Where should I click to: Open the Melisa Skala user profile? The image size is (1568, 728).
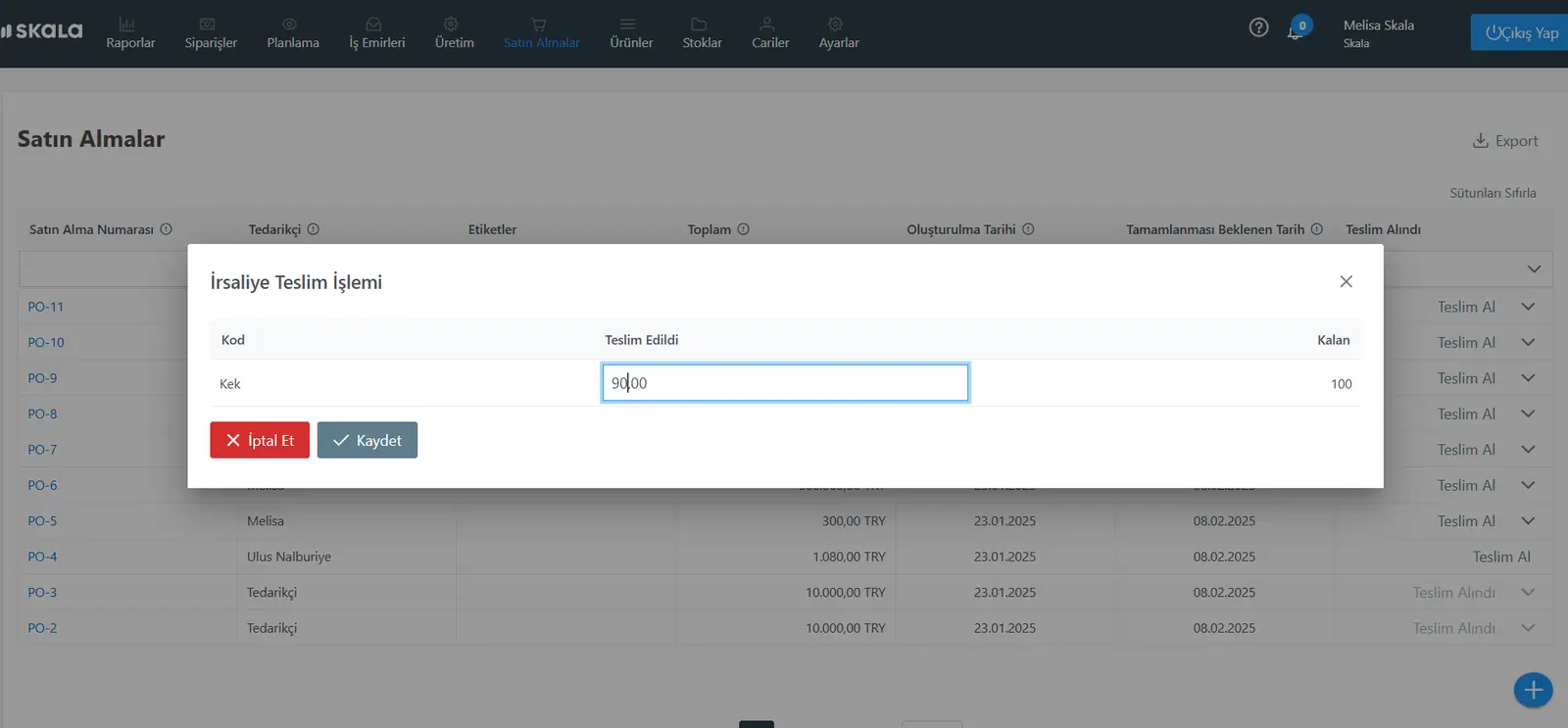click(x=1379, y=33)
